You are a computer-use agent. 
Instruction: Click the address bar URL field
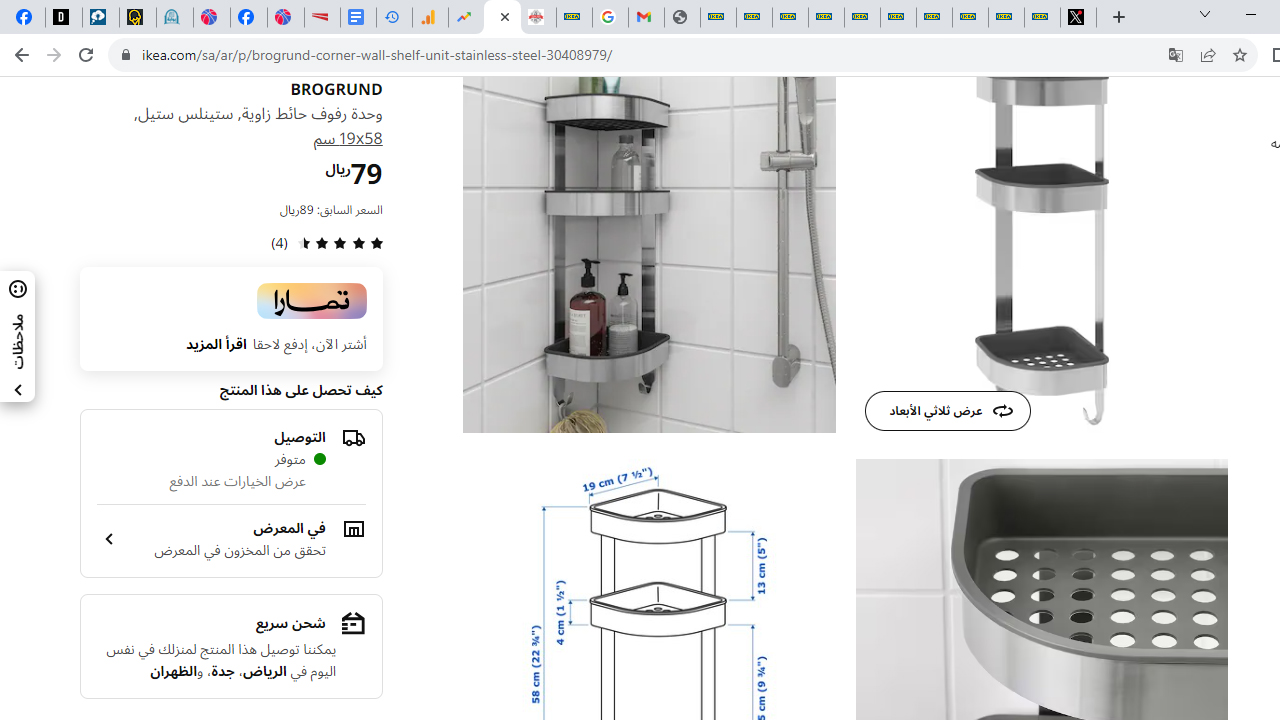[x=640, y=55]
